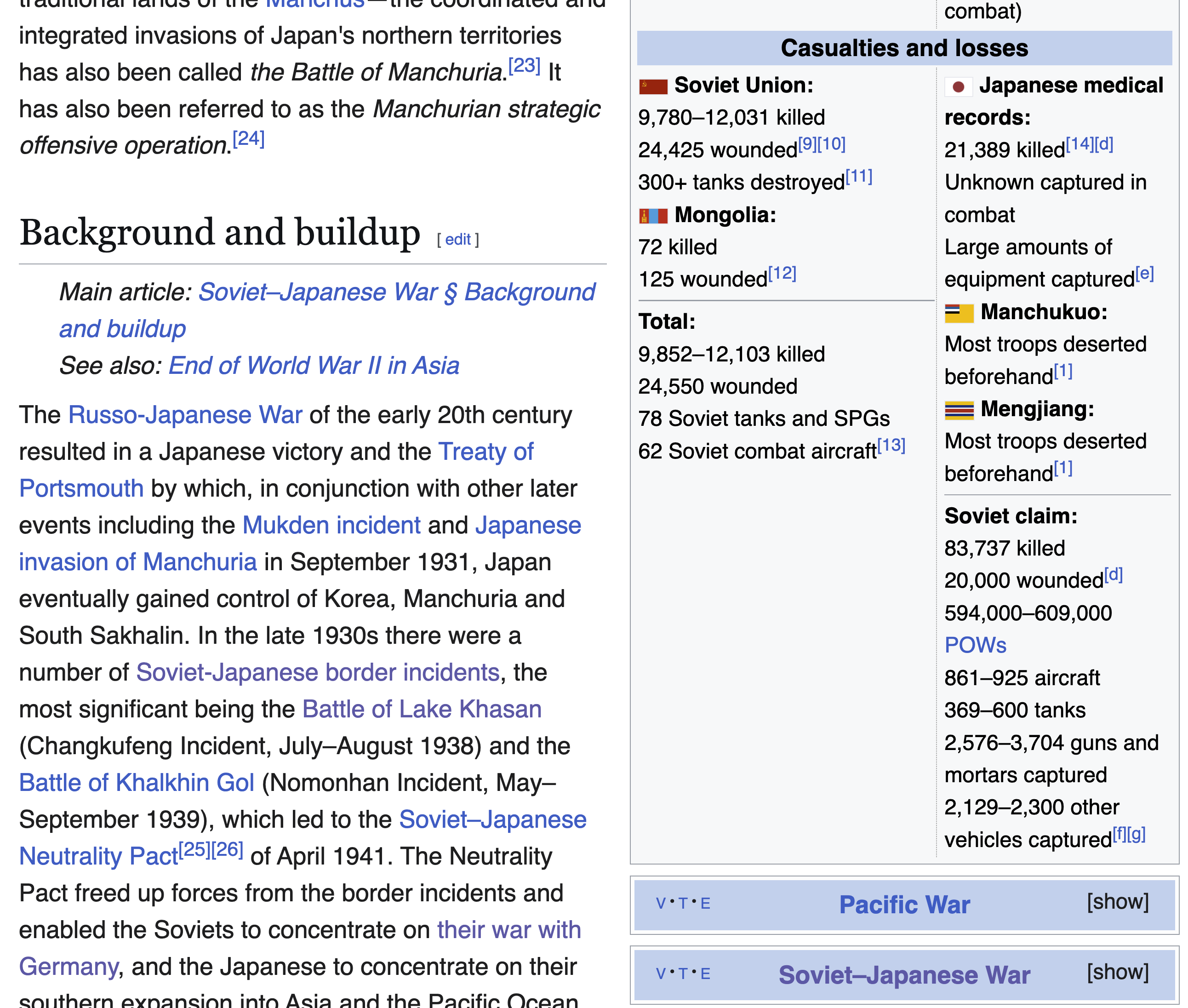Screen dimensions: 1188x1008
Task: Click the '861–925 aircraft' line
Action: click(x=1022, y=678)
